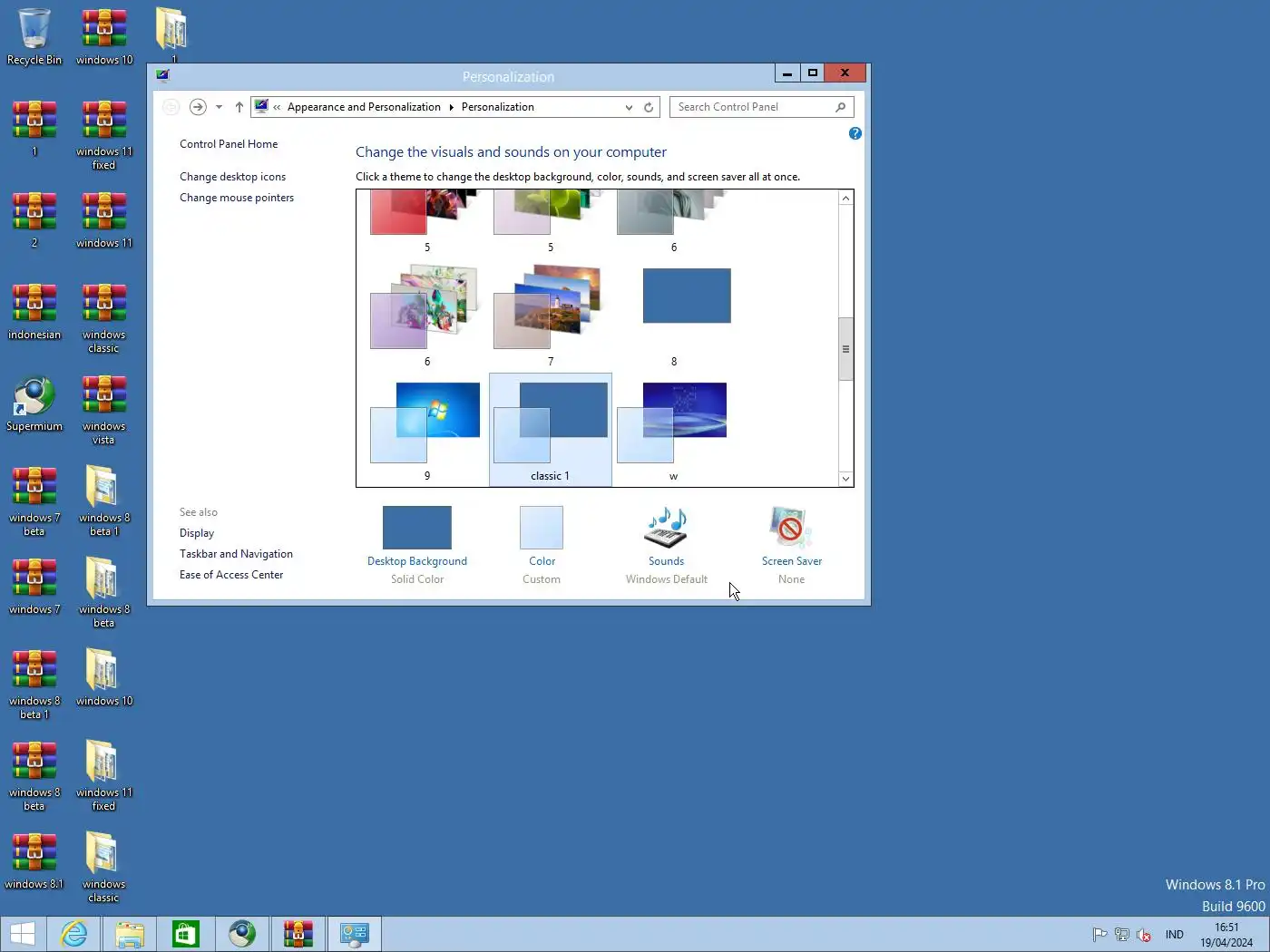Image resolution: width=1270 pixels, height=952 pixels.
Task: Open Taskbar and Navigation link
Action: click(236, 554)
